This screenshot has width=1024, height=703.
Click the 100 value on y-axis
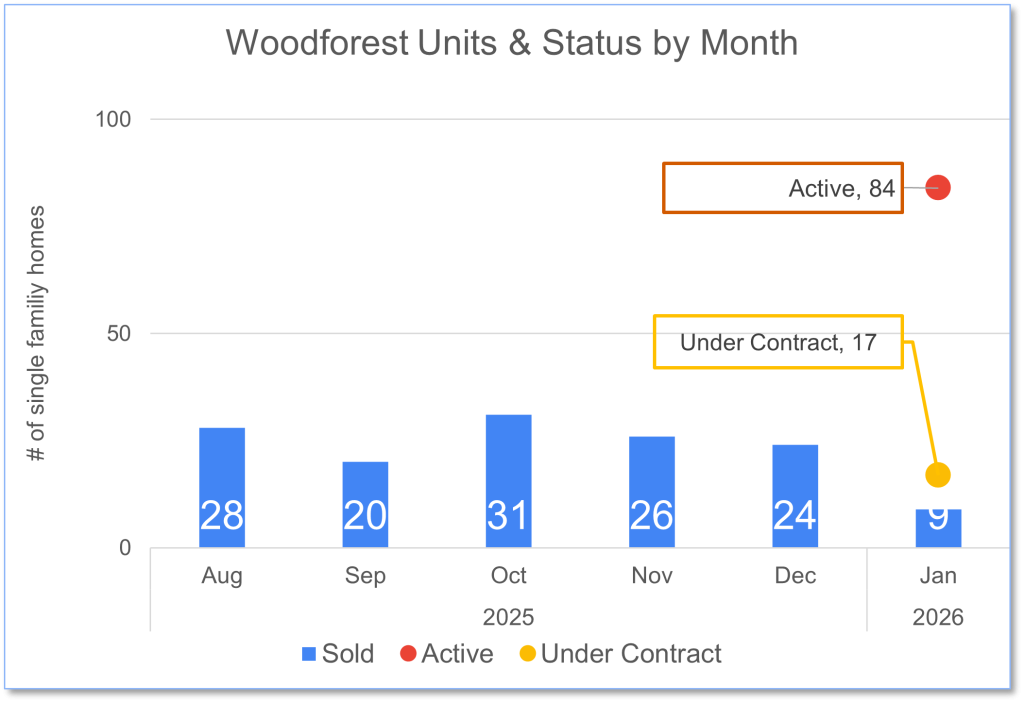point(113,119)
